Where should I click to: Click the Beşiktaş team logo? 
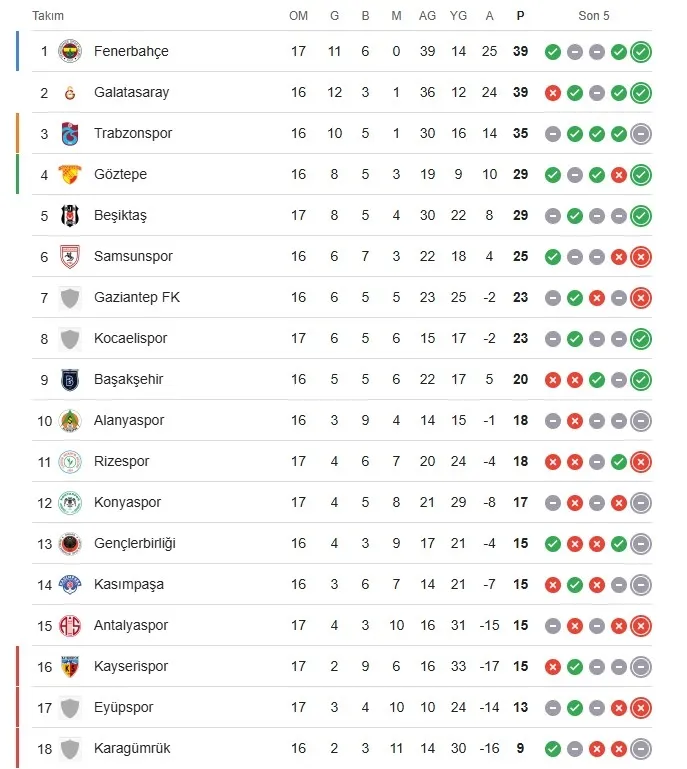click(70, 215)
